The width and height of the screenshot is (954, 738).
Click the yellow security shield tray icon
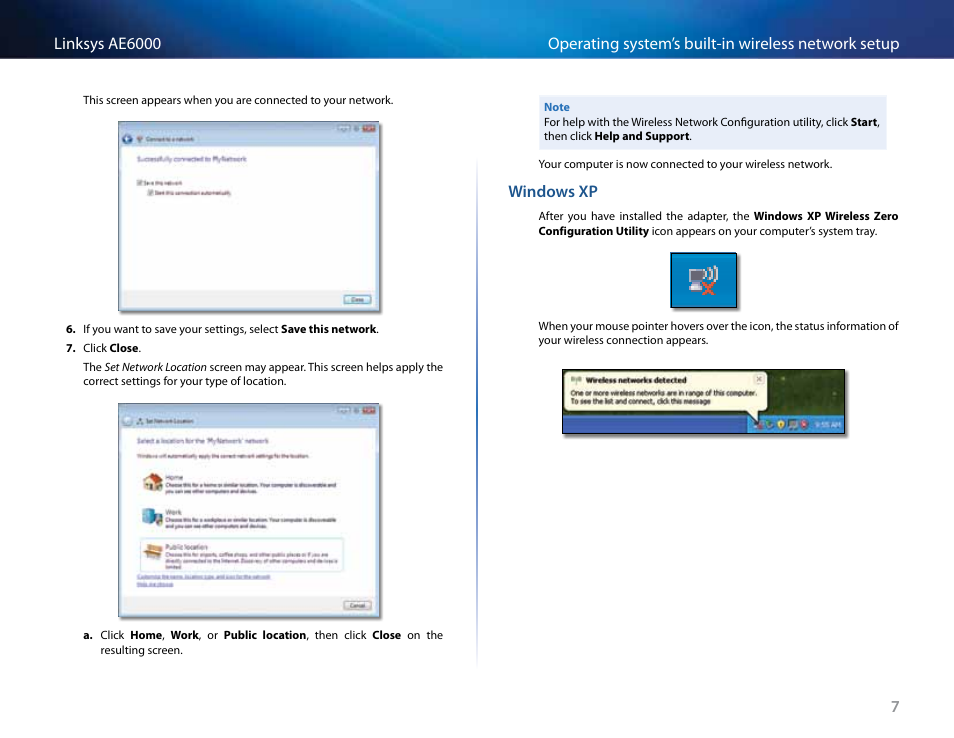[x=781, y=424]
